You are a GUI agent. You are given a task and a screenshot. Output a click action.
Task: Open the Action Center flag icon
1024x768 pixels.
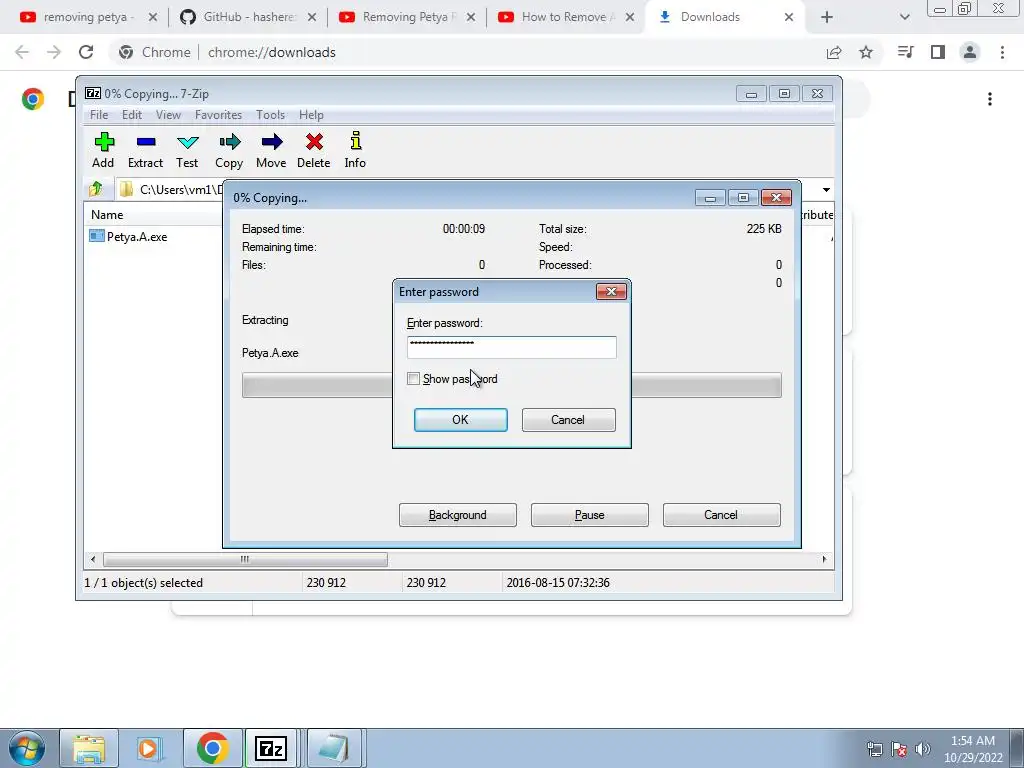[x=899, y=749]
